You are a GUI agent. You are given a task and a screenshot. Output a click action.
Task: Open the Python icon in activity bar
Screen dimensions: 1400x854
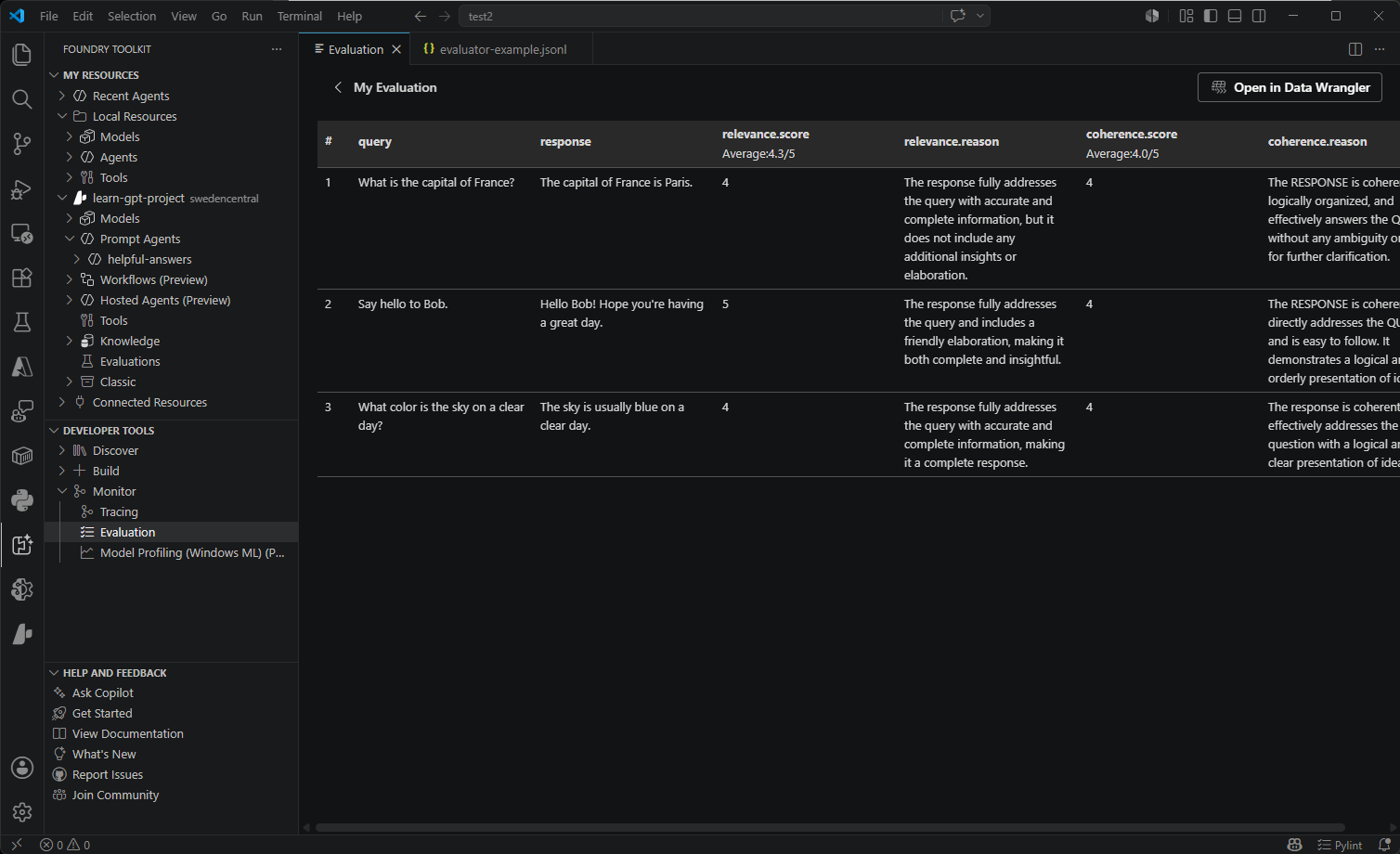[x=22, y=500]
